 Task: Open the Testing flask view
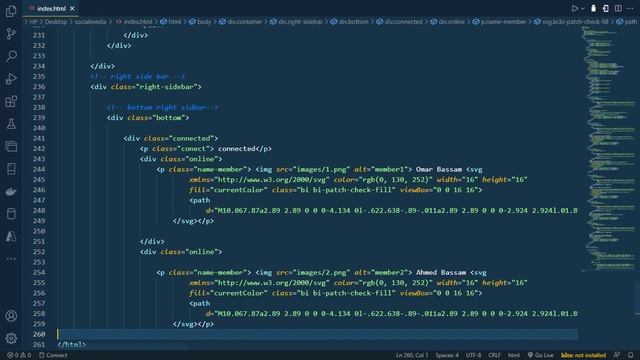[11, 124]
